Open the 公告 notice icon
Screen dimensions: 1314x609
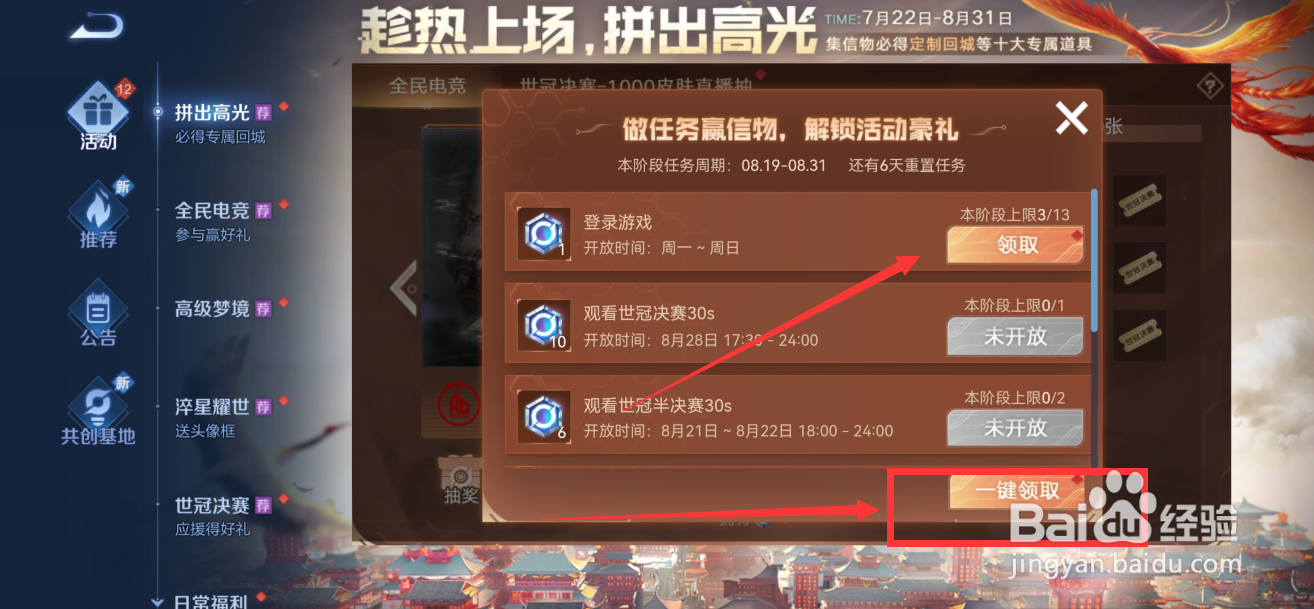point(98,307)
